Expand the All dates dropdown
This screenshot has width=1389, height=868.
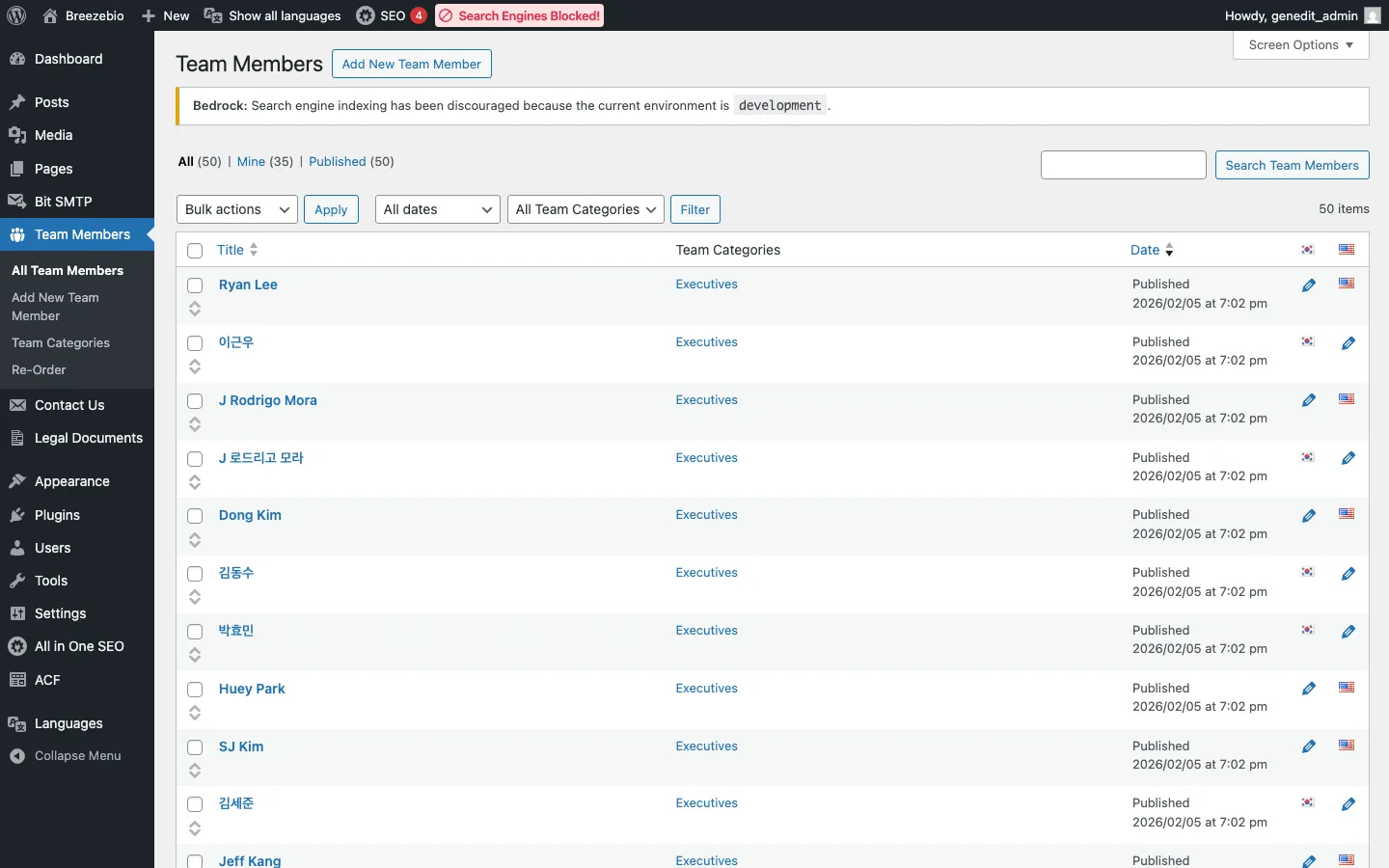pyautogui.click(x=437, y=209)
